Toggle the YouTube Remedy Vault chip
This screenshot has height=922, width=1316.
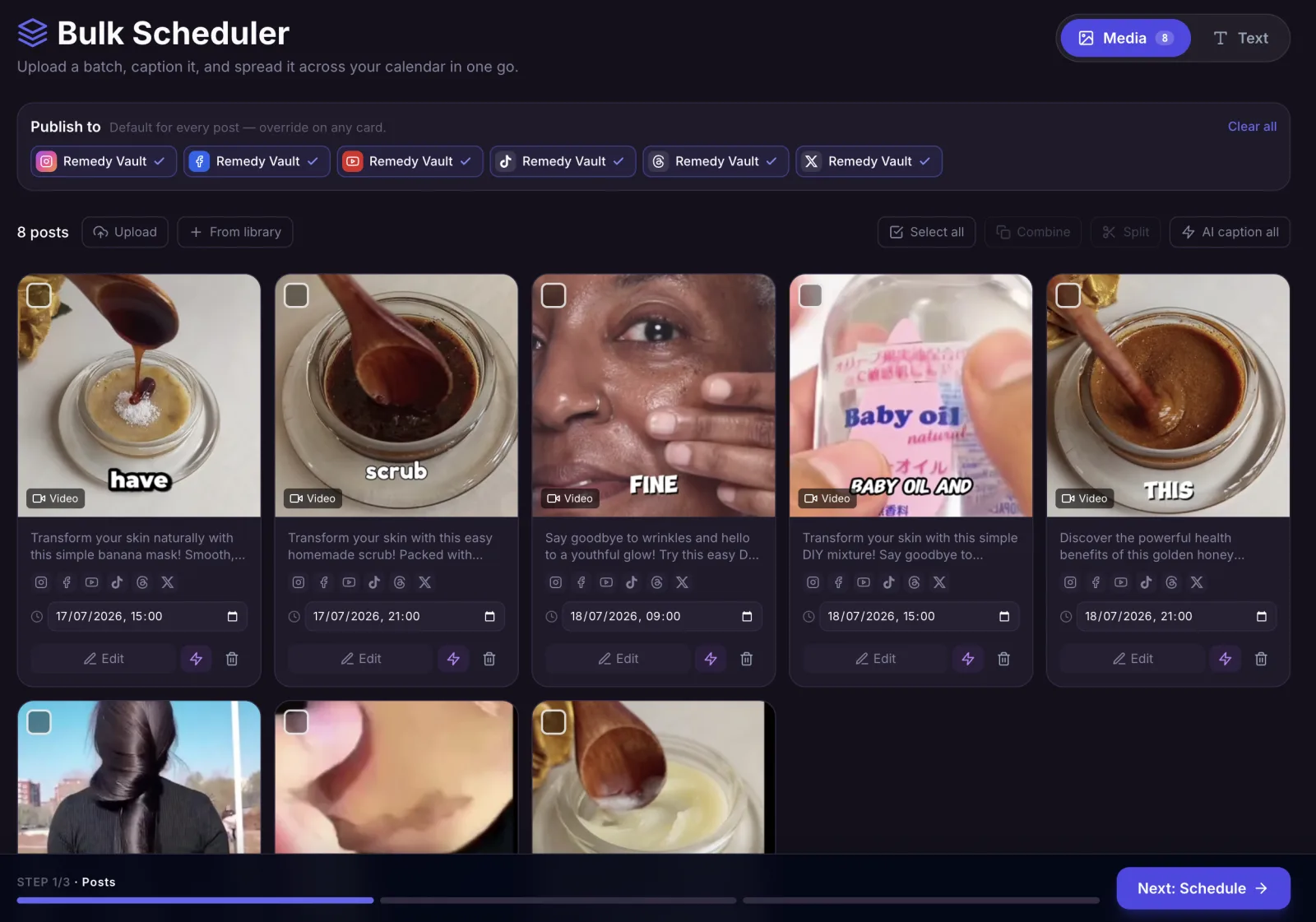[x=410, y=161]
